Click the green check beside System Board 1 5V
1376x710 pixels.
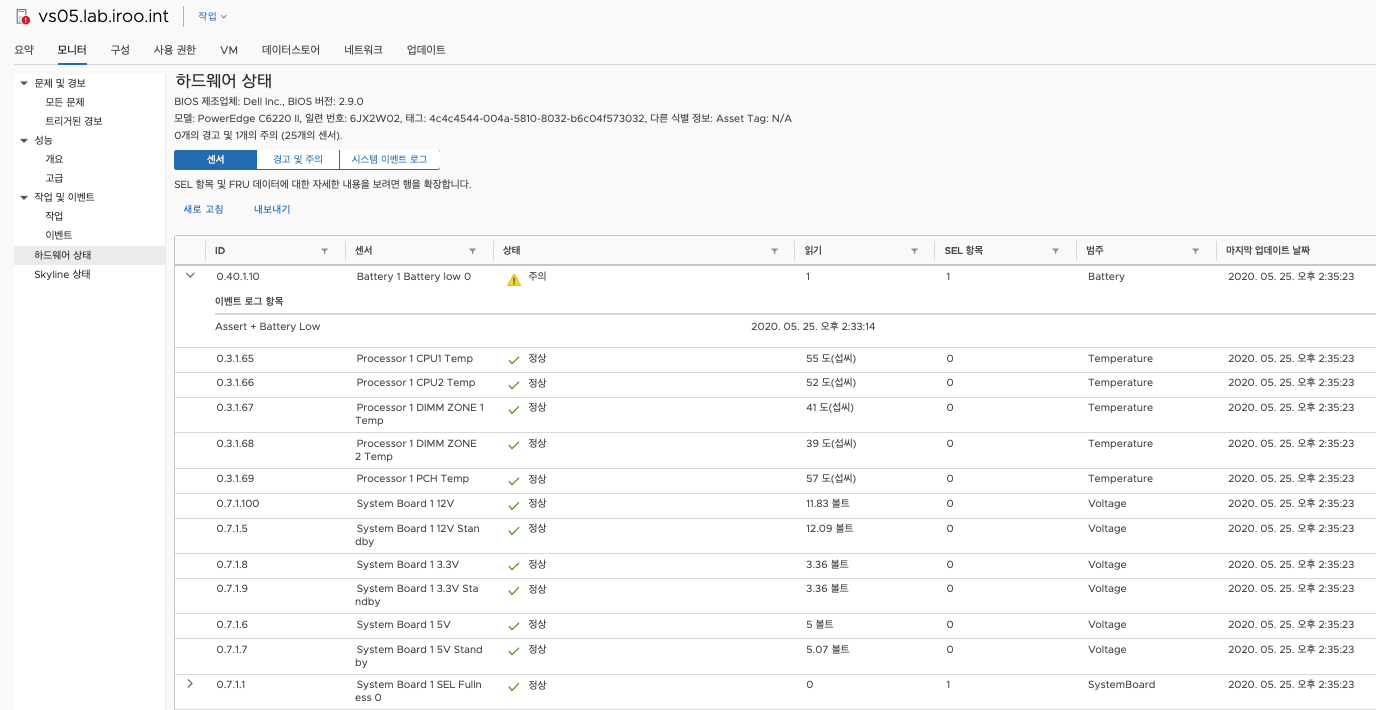pos(514,624)
